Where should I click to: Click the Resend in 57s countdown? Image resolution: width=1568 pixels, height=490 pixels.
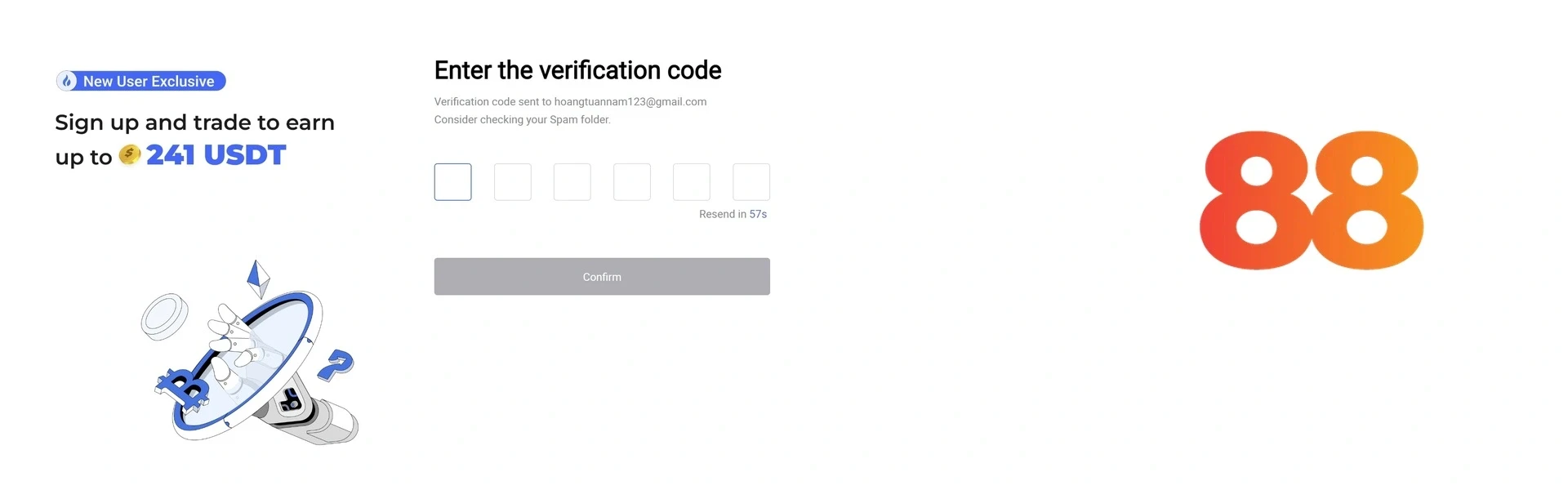[733, 214]
